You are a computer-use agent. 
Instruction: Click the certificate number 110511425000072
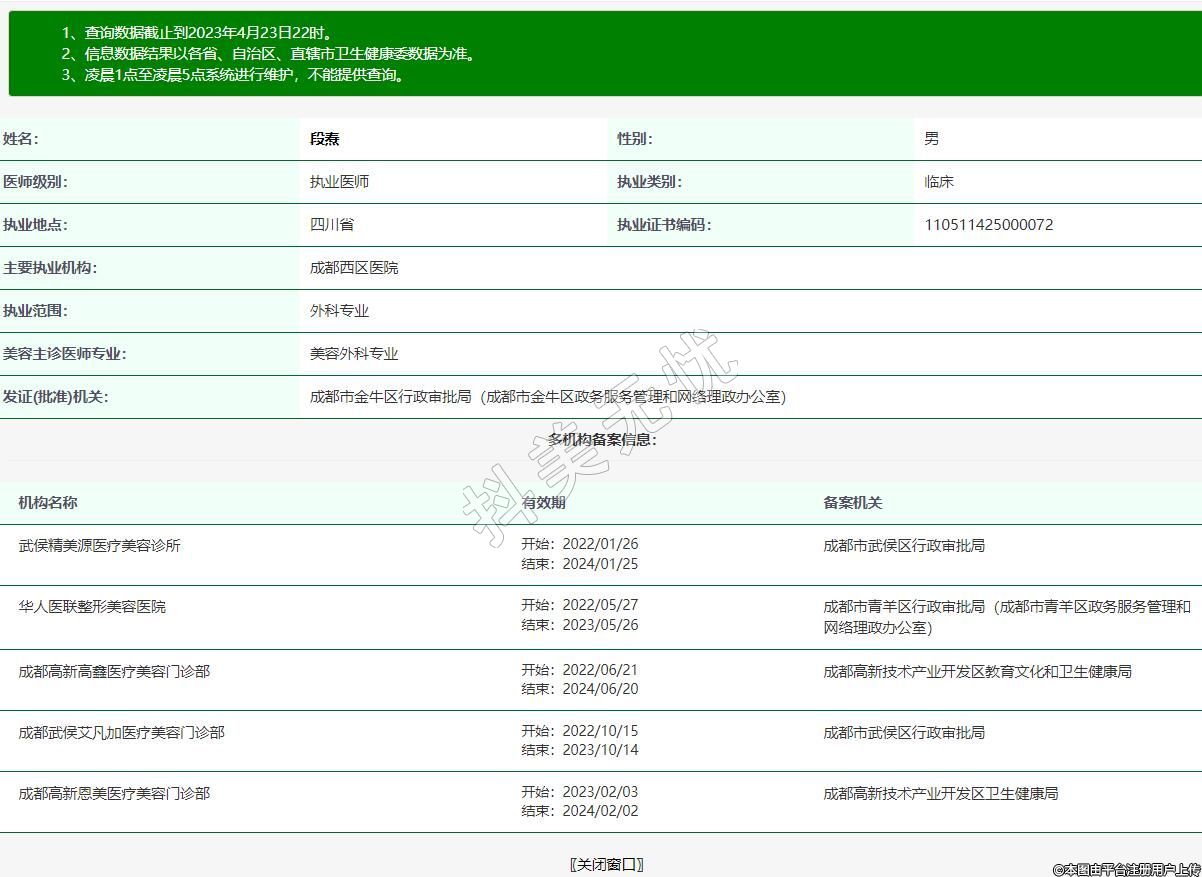(988, 225)
